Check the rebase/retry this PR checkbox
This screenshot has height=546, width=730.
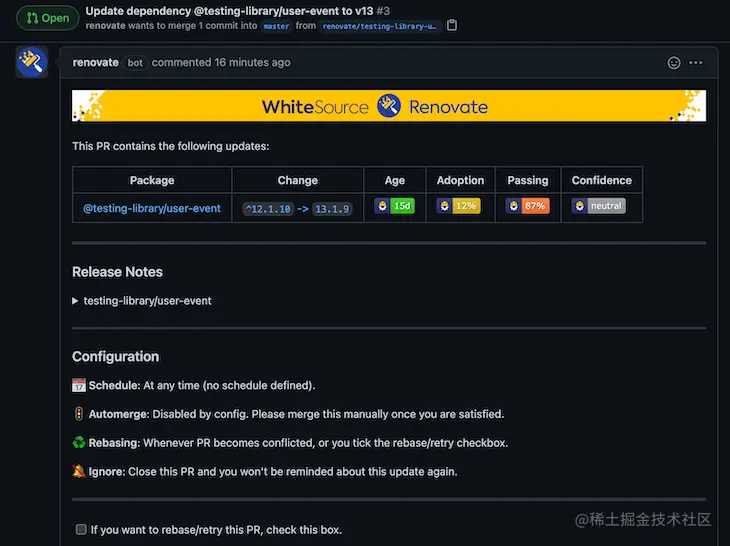[81, 529]
